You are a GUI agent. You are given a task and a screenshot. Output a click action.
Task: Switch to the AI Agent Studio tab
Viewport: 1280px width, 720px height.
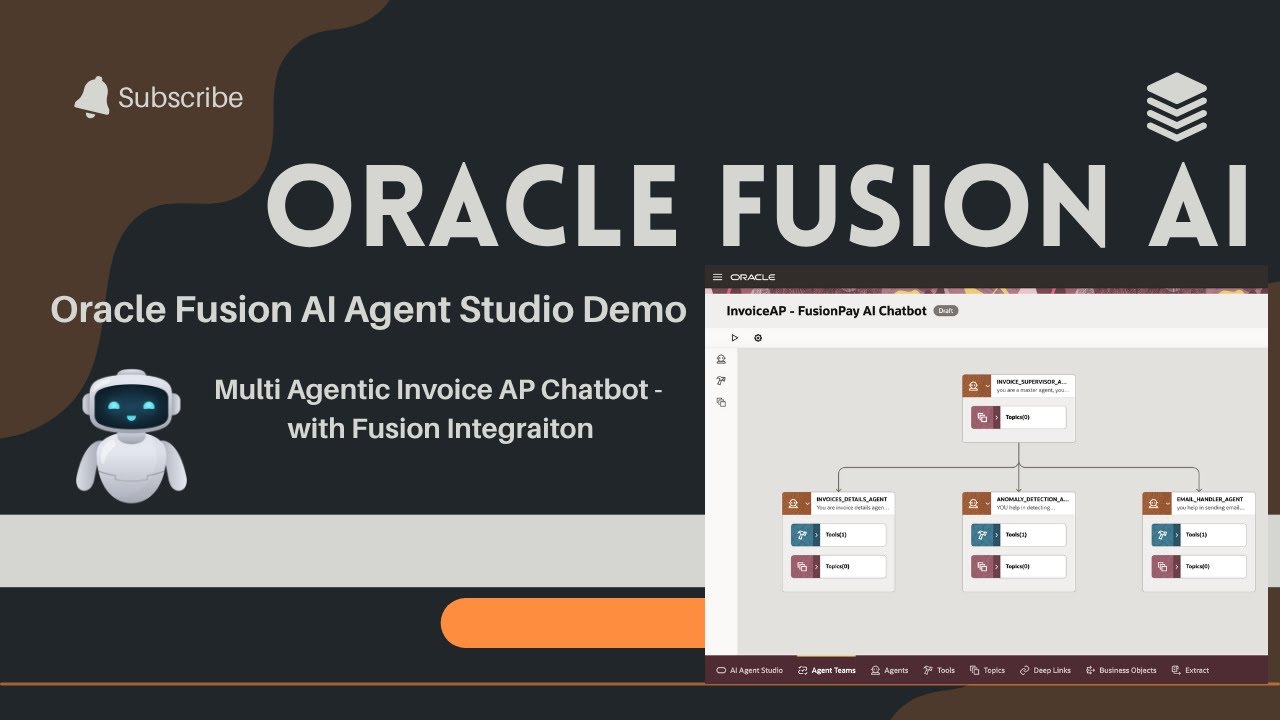750,670
